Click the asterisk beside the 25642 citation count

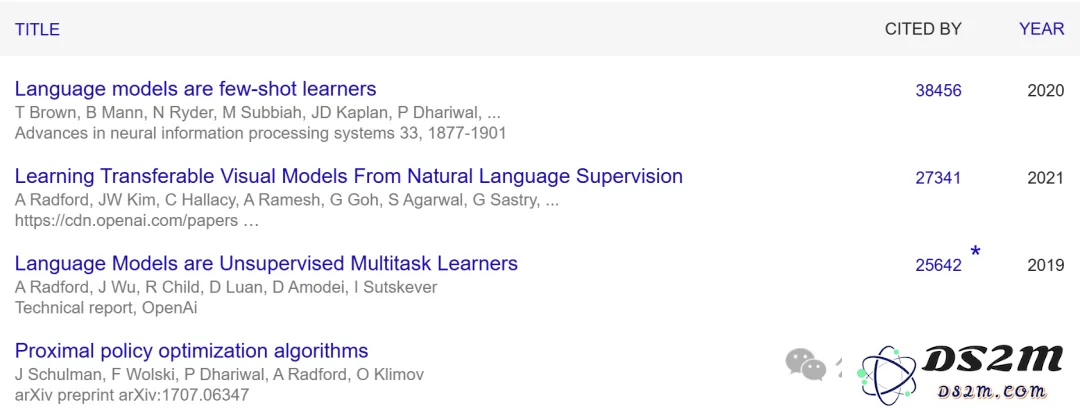coord(975,253)
